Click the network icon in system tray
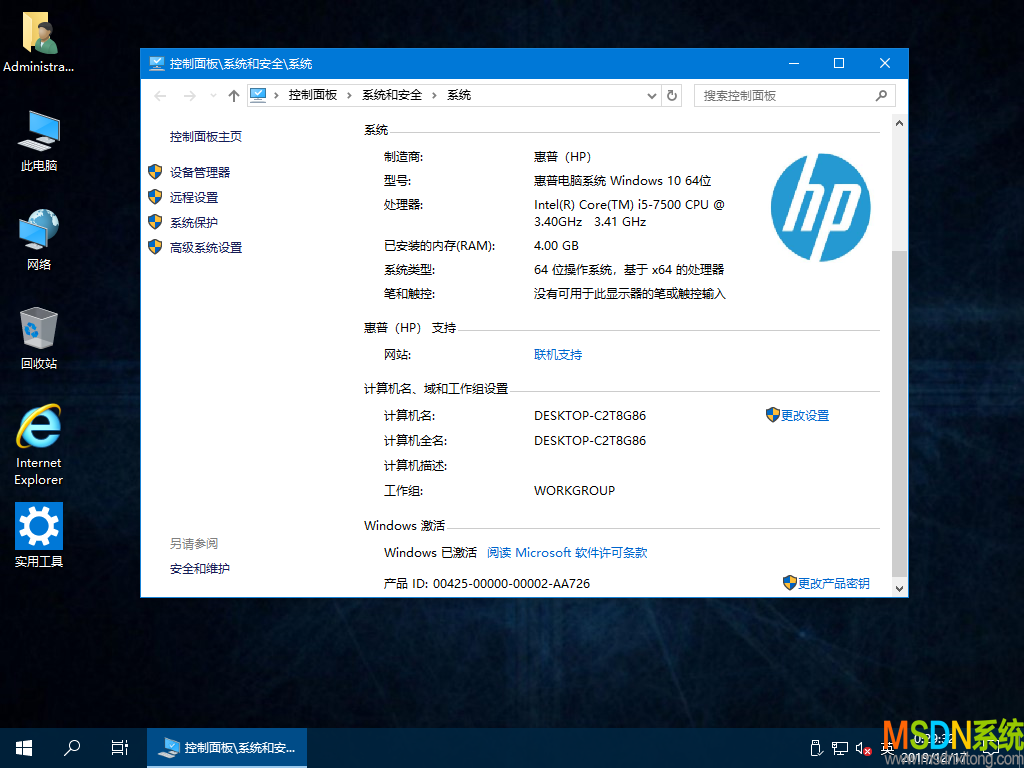 [840, 747]
